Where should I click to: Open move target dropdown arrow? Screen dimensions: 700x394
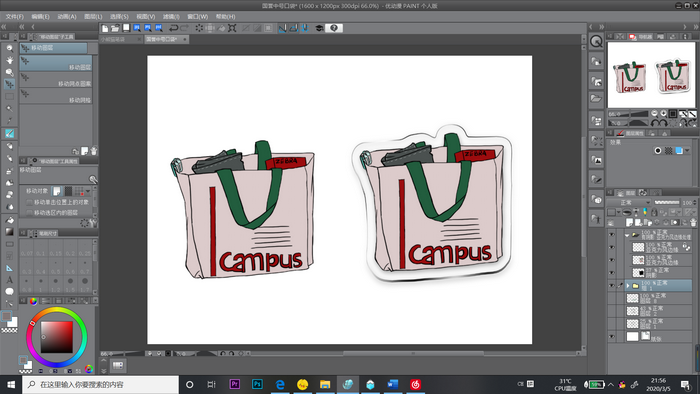pos(88,191)
